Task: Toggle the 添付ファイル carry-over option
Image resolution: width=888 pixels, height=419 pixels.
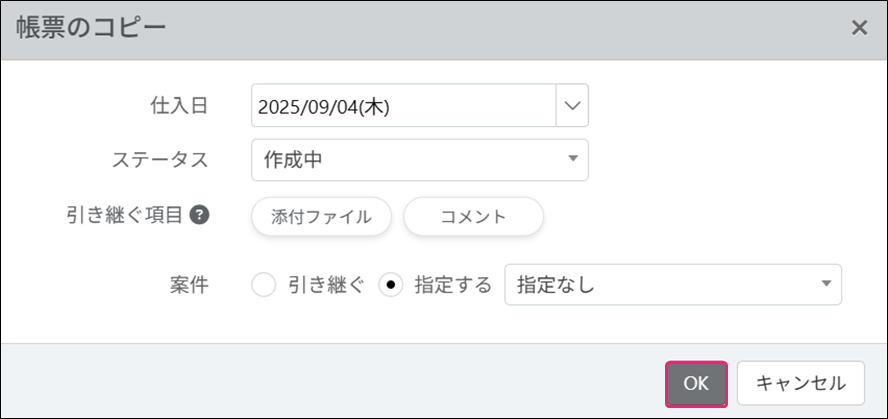Action: point(322,216)
